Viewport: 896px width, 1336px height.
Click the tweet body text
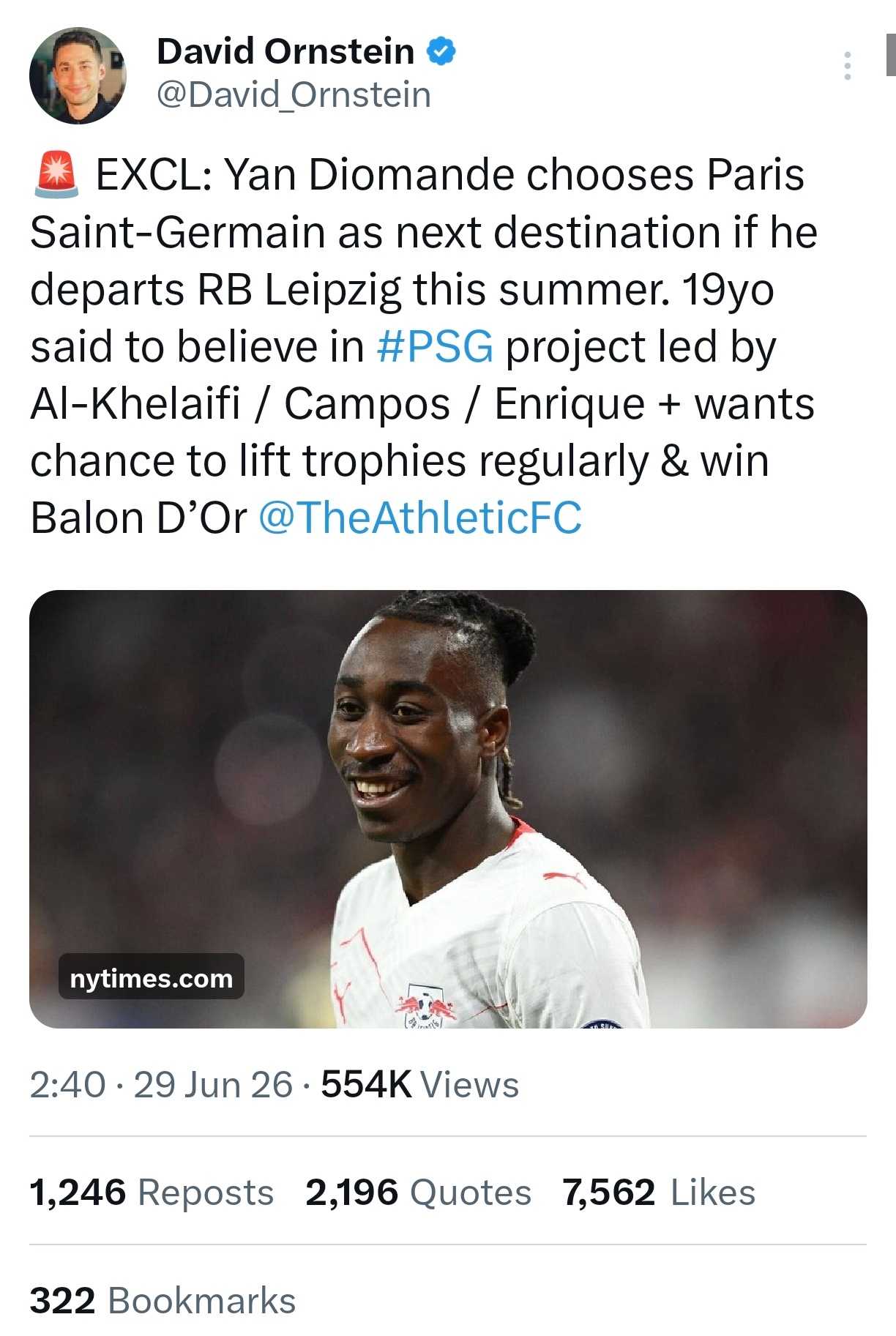[x=423, y=346]
